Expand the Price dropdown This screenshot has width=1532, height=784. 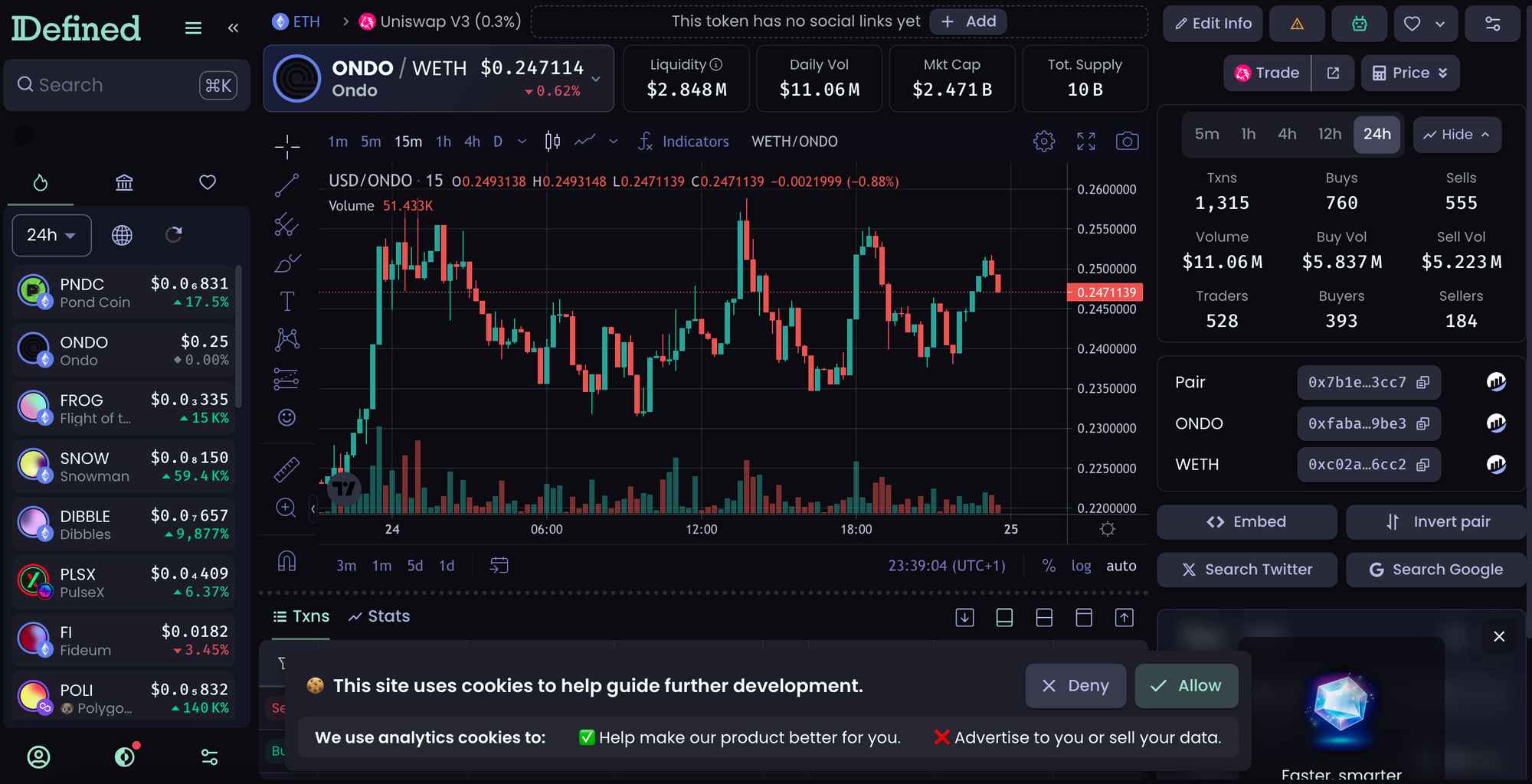1410,73
